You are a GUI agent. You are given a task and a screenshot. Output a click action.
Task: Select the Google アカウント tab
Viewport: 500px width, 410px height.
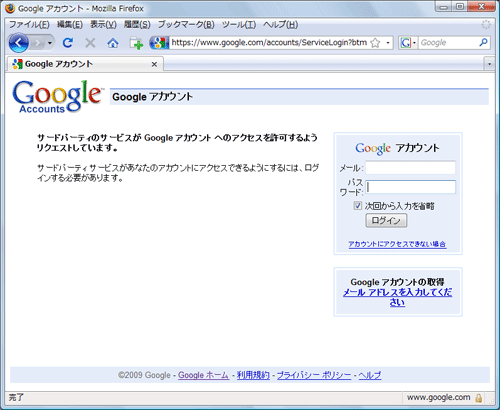click(x=85, y=64)
